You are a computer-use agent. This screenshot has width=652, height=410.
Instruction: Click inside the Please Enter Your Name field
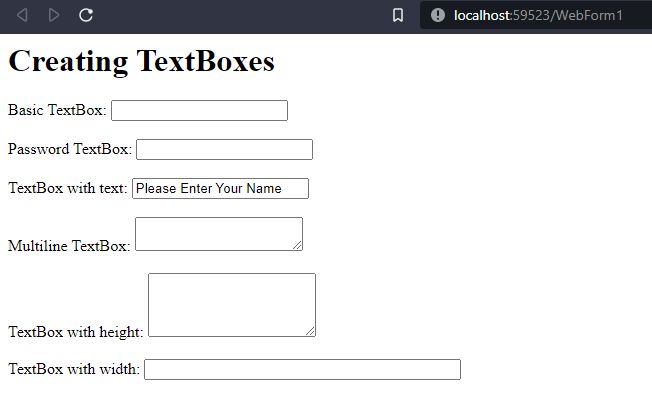click(x=220, y=188)
